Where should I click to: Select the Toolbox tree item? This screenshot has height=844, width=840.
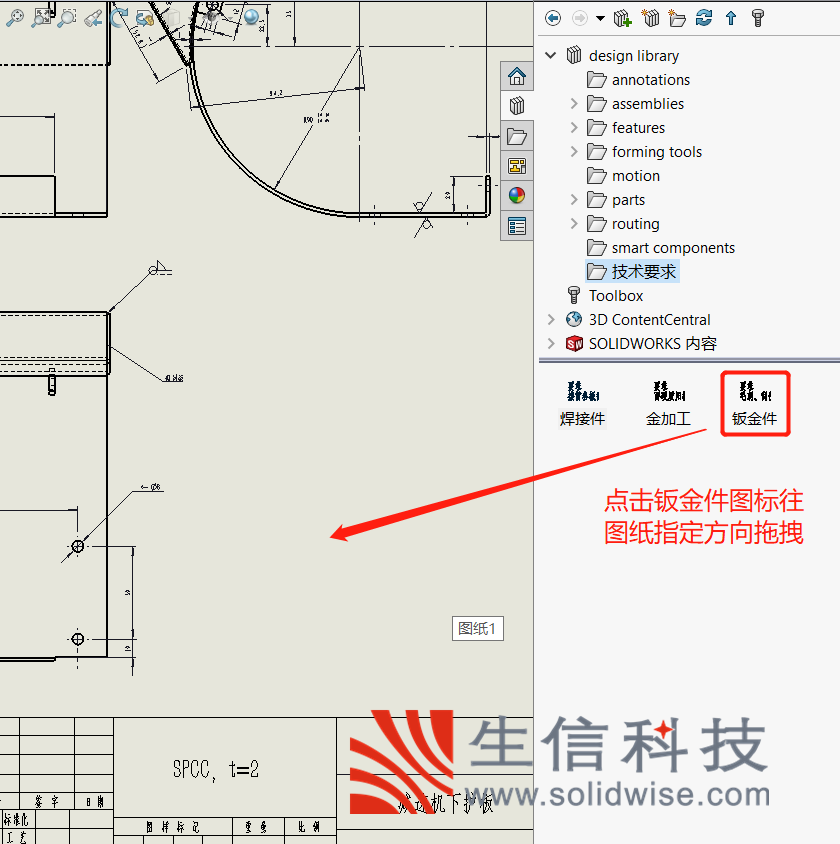(x=604, y=296)
